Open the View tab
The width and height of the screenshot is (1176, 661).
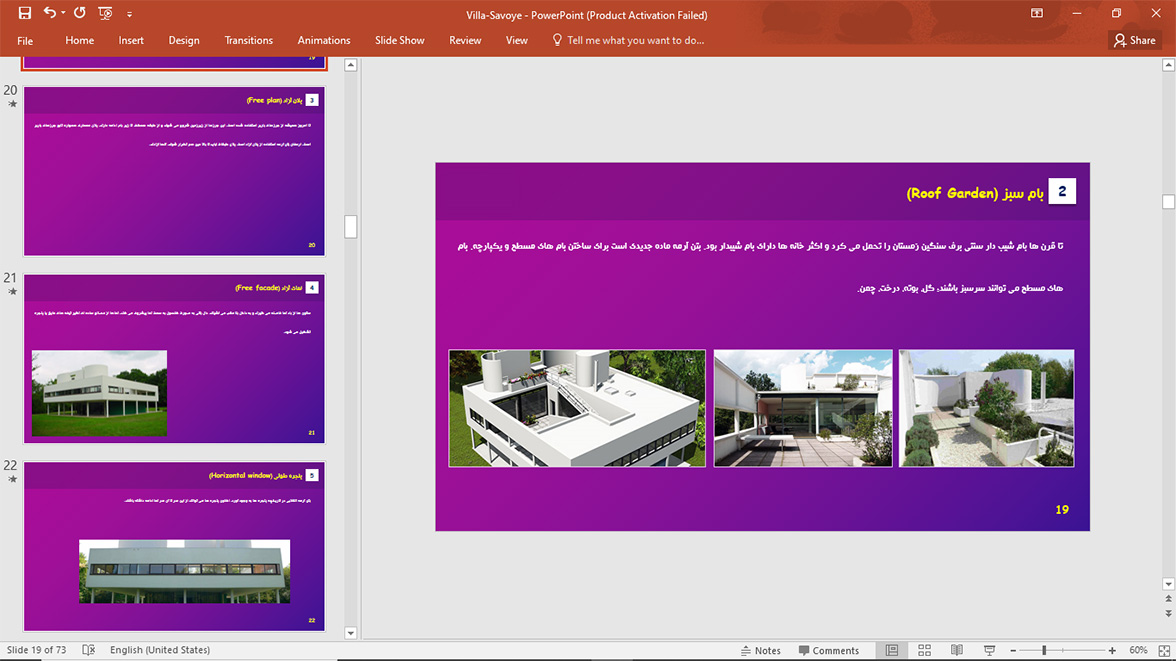(517, 41)
